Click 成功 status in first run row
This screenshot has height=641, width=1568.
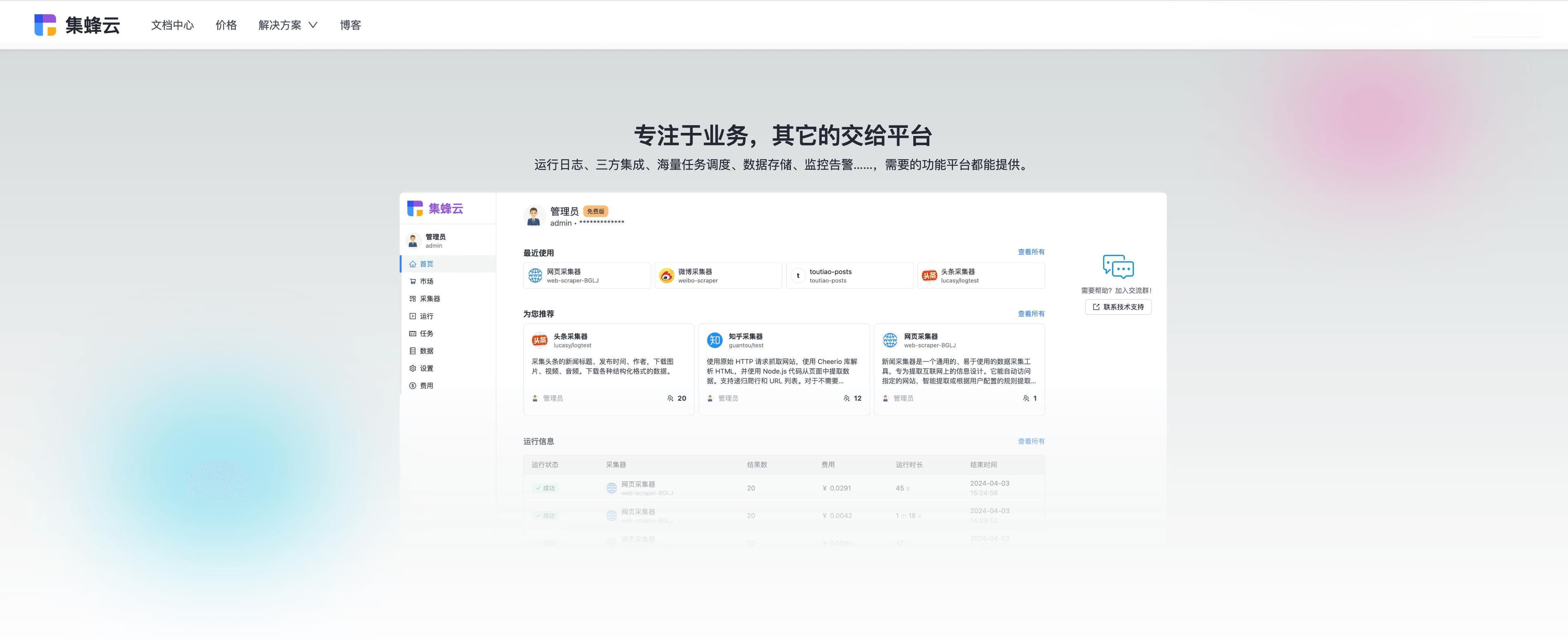click(546, 488)
